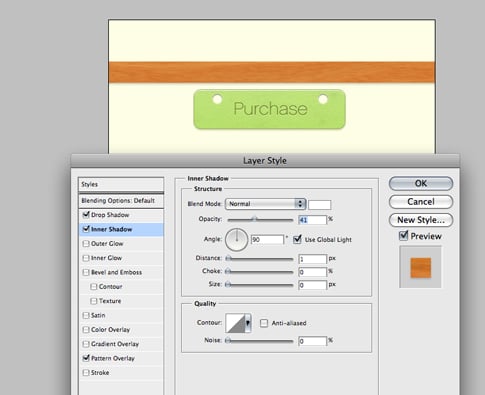
Task: Enable the Color Overlay checkbox
Action: pyautogui.click(x=86, y=330)
